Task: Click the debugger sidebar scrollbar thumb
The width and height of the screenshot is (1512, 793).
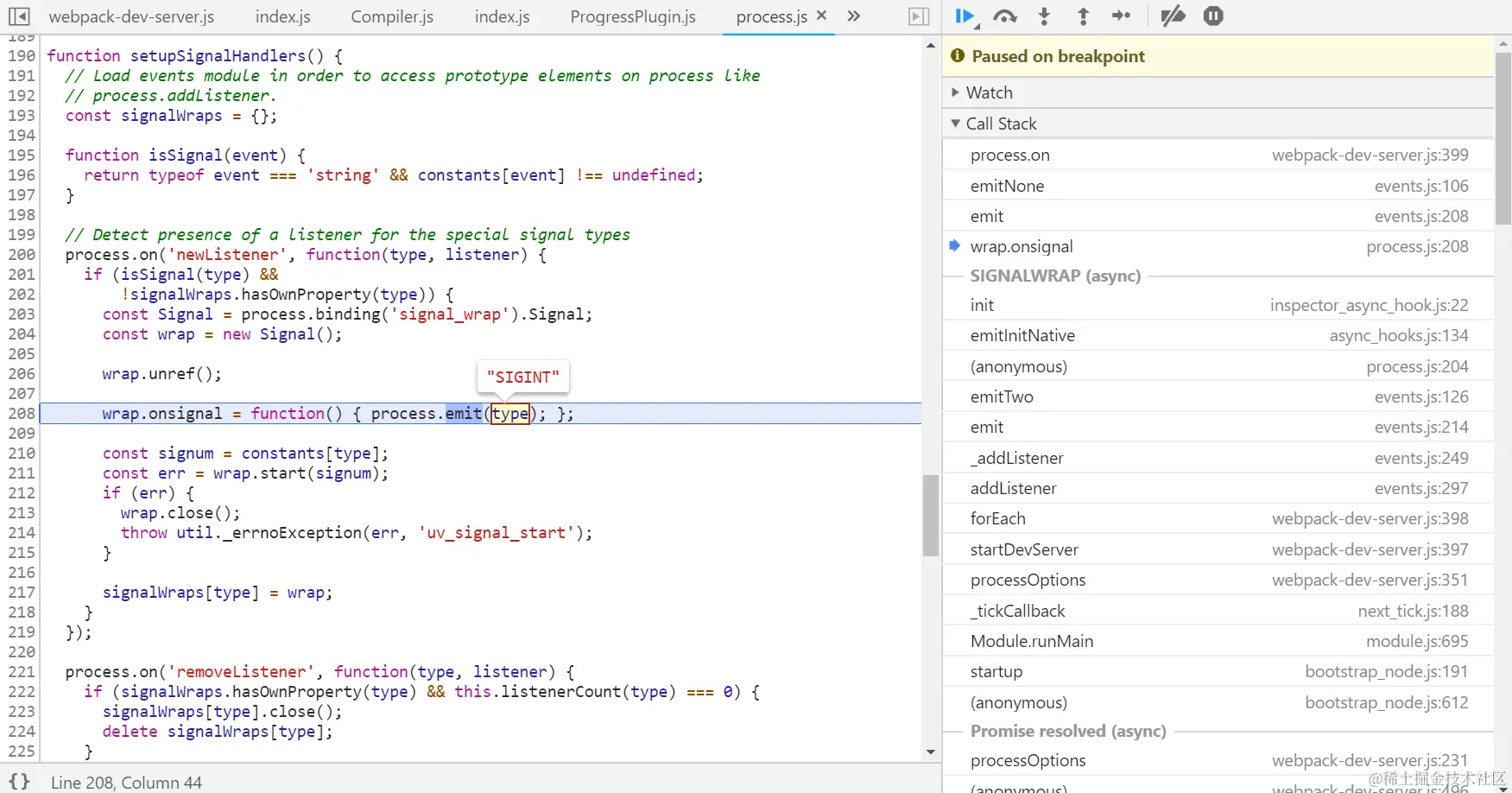Action: (x=1503, y=138)
